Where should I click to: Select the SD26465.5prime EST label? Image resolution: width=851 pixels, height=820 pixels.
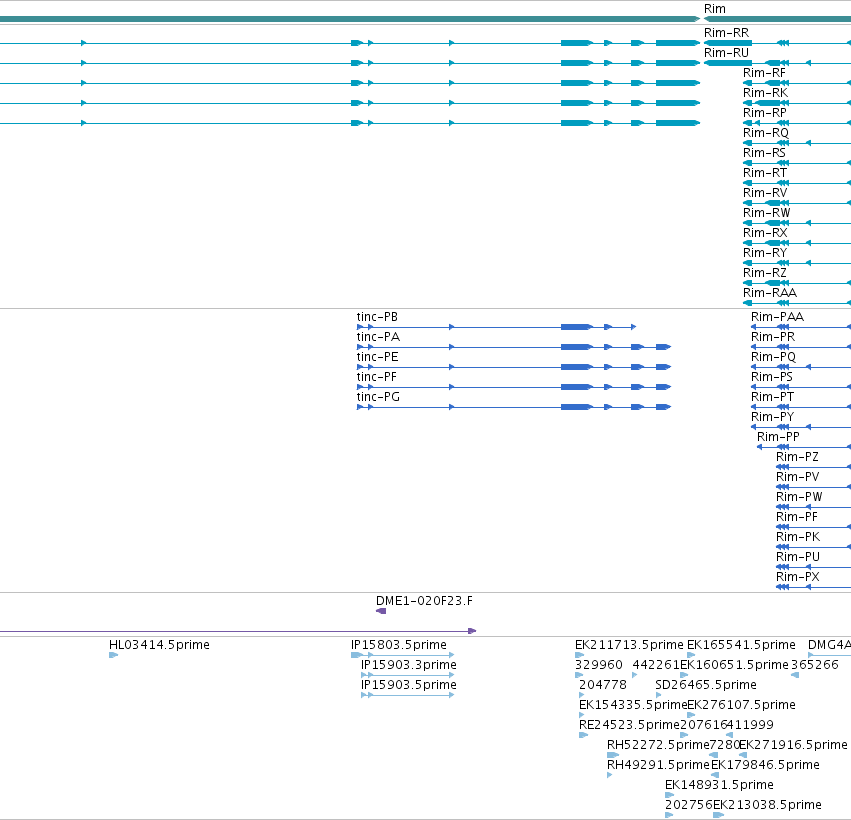706,685
